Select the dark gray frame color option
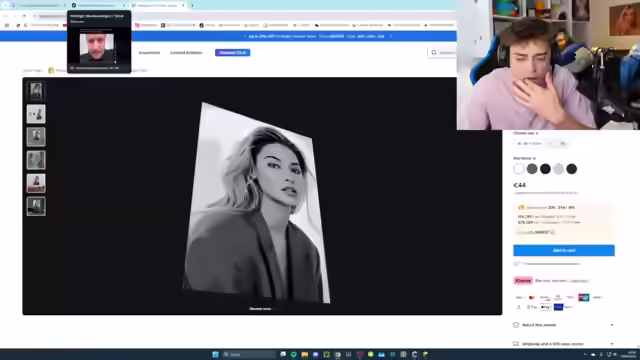 coord(532,169)
